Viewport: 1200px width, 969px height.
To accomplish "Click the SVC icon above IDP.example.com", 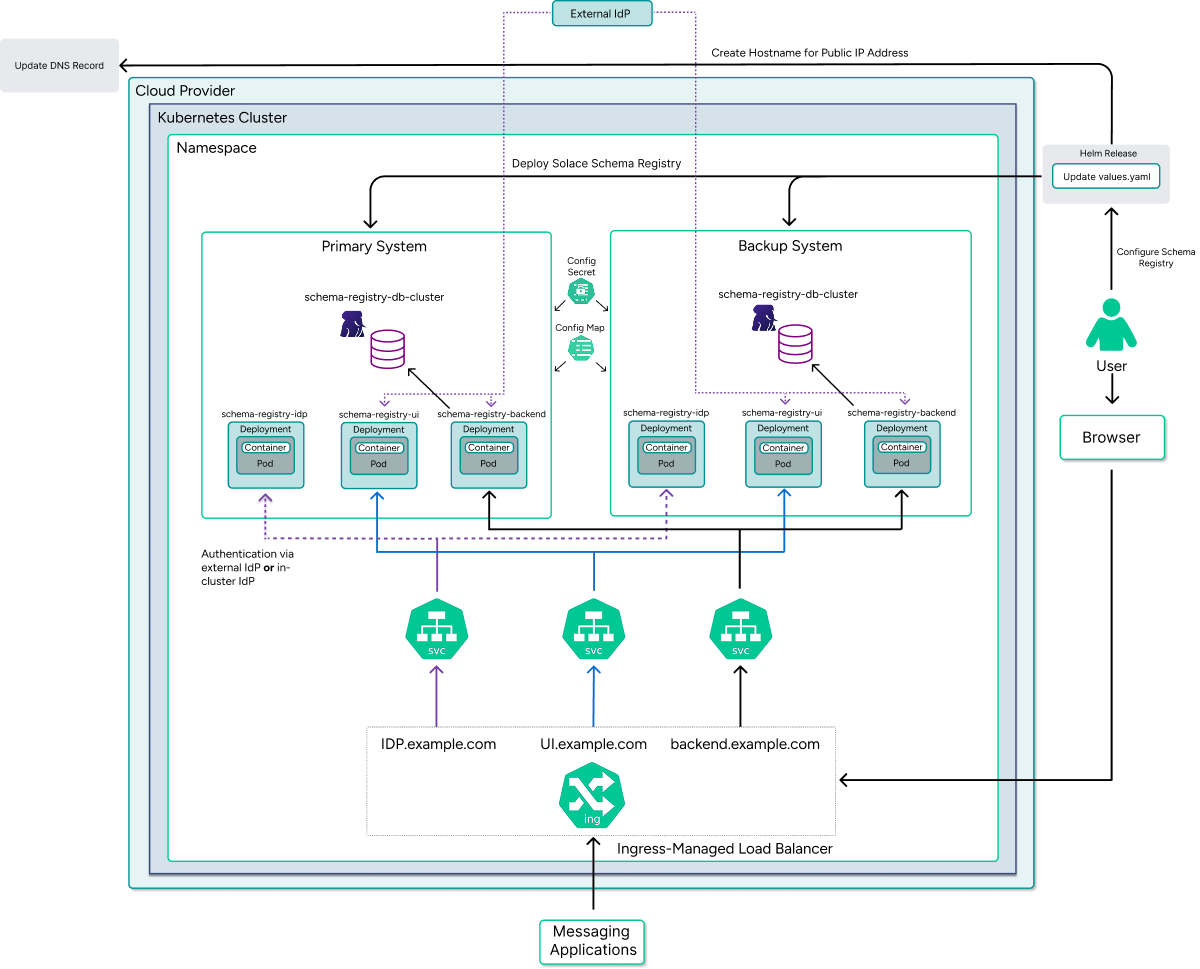I will 437,629.
